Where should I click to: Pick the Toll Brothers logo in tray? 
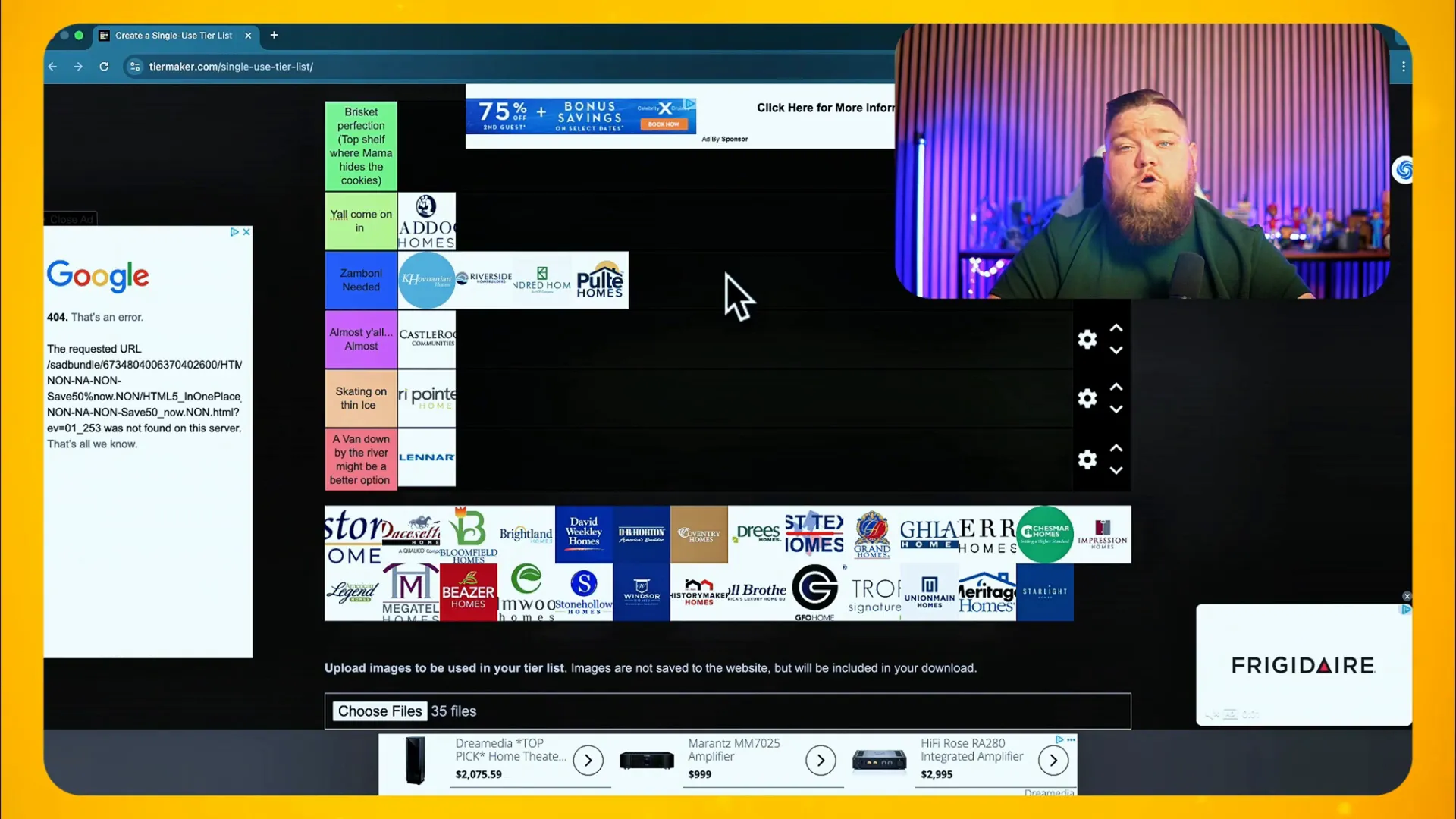pyautogui.click(x=757, y=592)
